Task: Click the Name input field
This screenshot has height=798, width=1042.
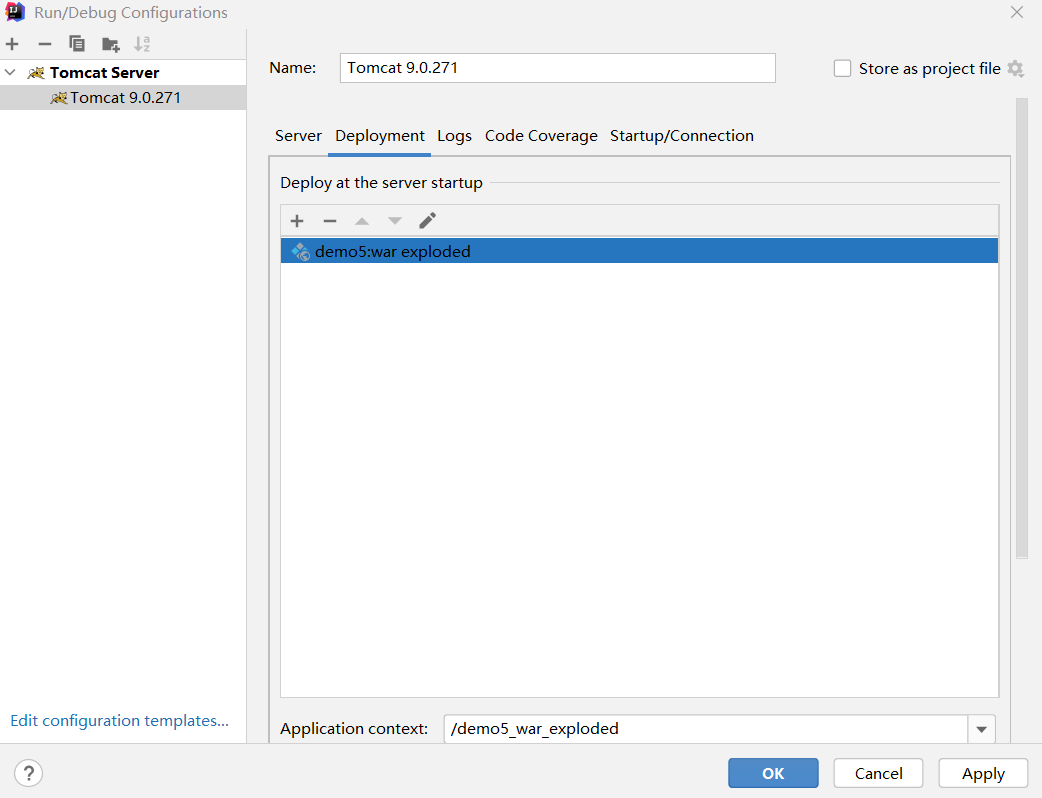Action: pyautogui.click(x=558, y=68)
